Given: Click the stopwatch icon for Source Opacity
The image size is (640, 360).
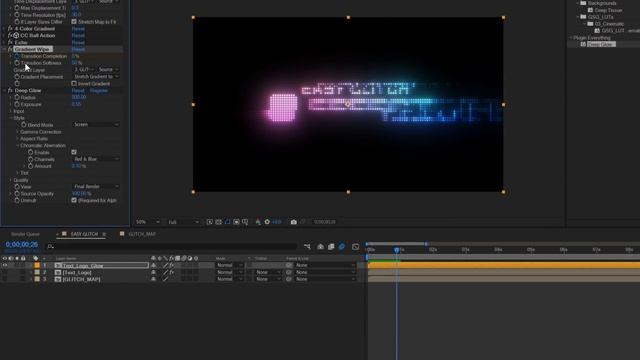Looking at the screenshot, I should click(x=17, y=193).
